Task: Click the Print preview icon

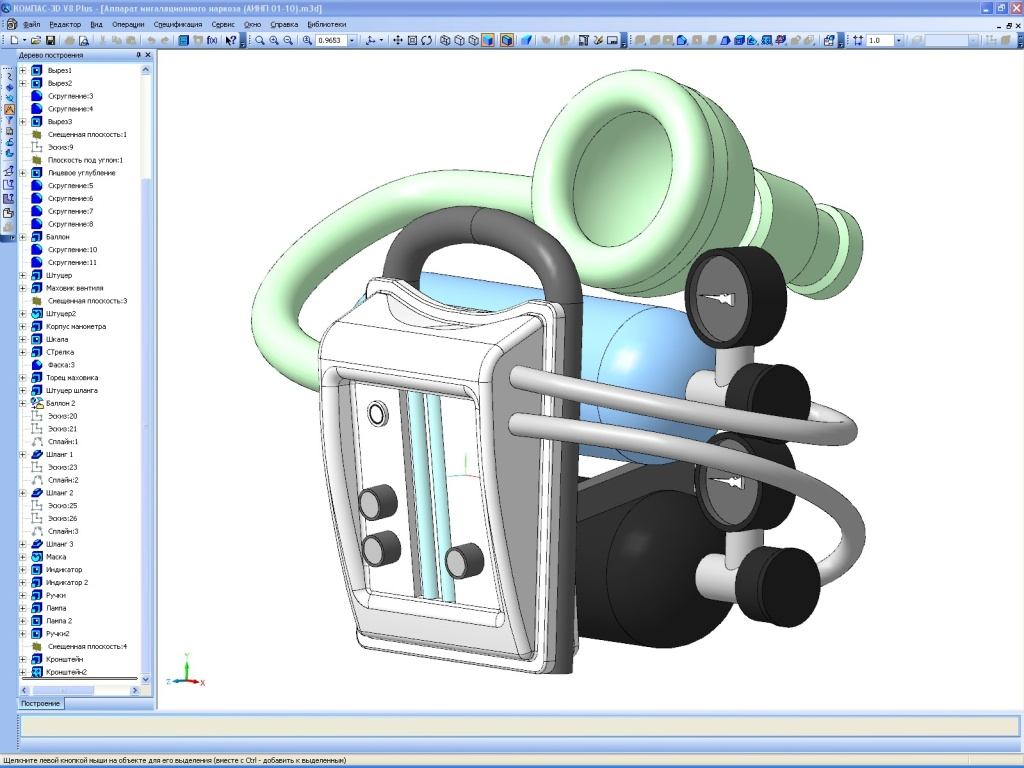Action: click(x=84, y=41)
